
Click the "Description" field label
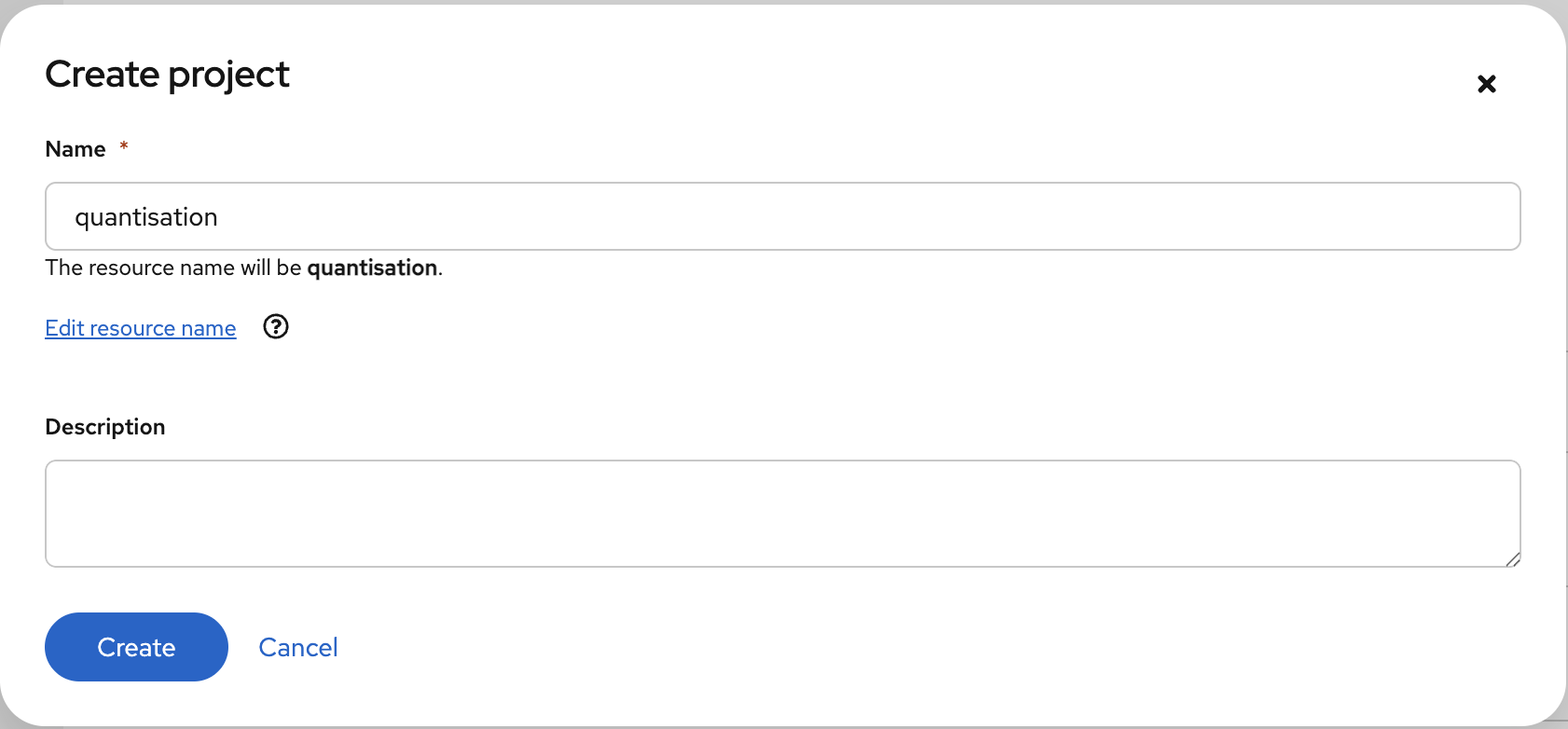[105, 427]
